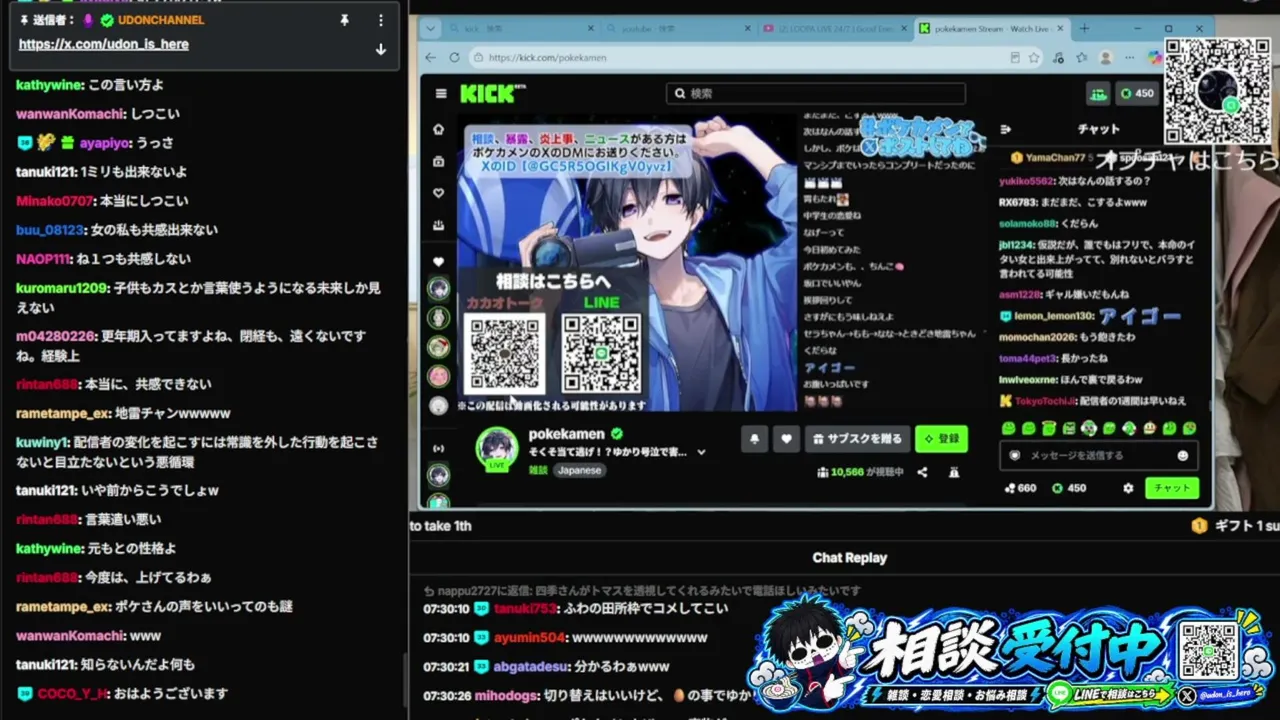Image resolution: width=1280 pixels, height=720 pixels.
Task: Click the green leaderboard icon beside 450
Action: pos(1099,94)
